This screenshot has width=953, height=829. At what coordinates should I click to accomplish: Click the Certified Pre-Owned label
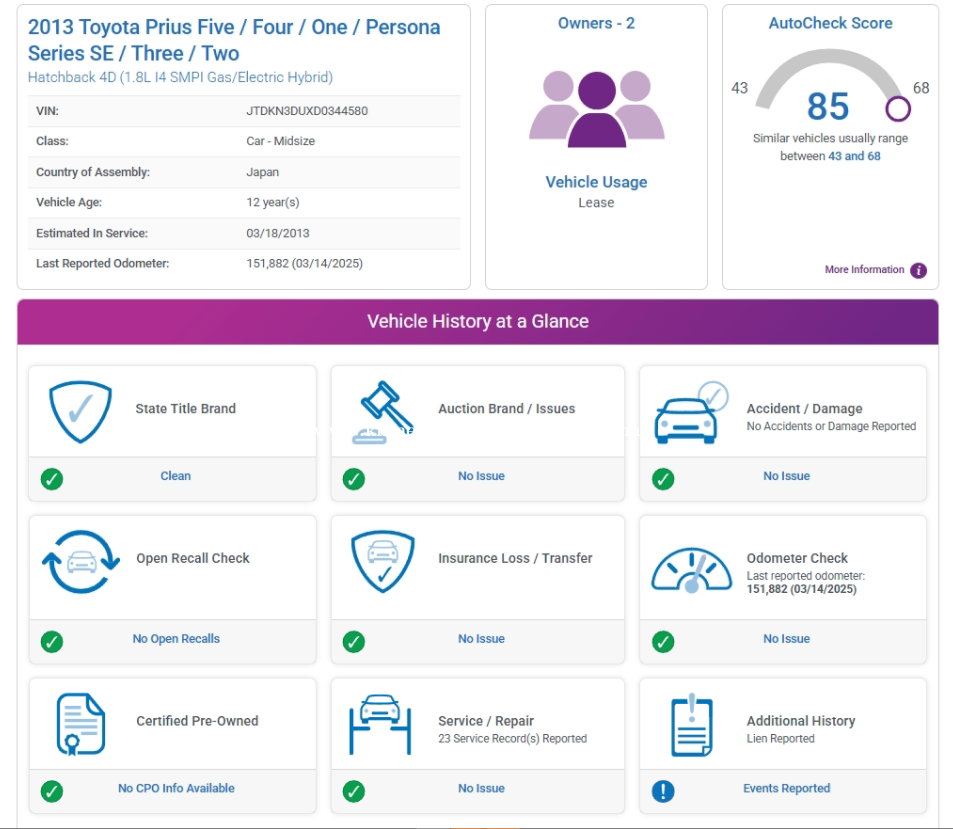(x=197, y=721)
